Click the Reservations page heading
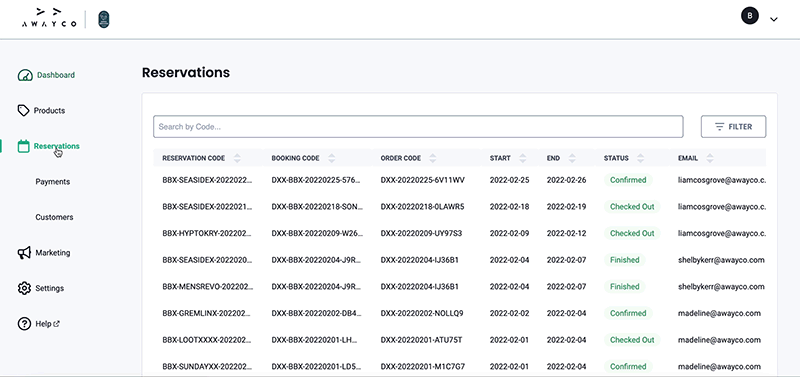Viewport: 800px width, 377px height. pos(186,72)
